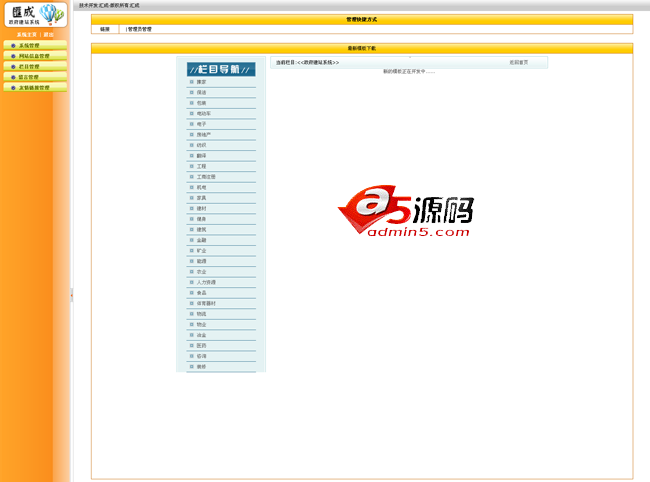Image resolution: width=650 pixels, height=482 pixels.
Task: Expand the 网站信息管理 menu
Action: [x=35, y=56]
